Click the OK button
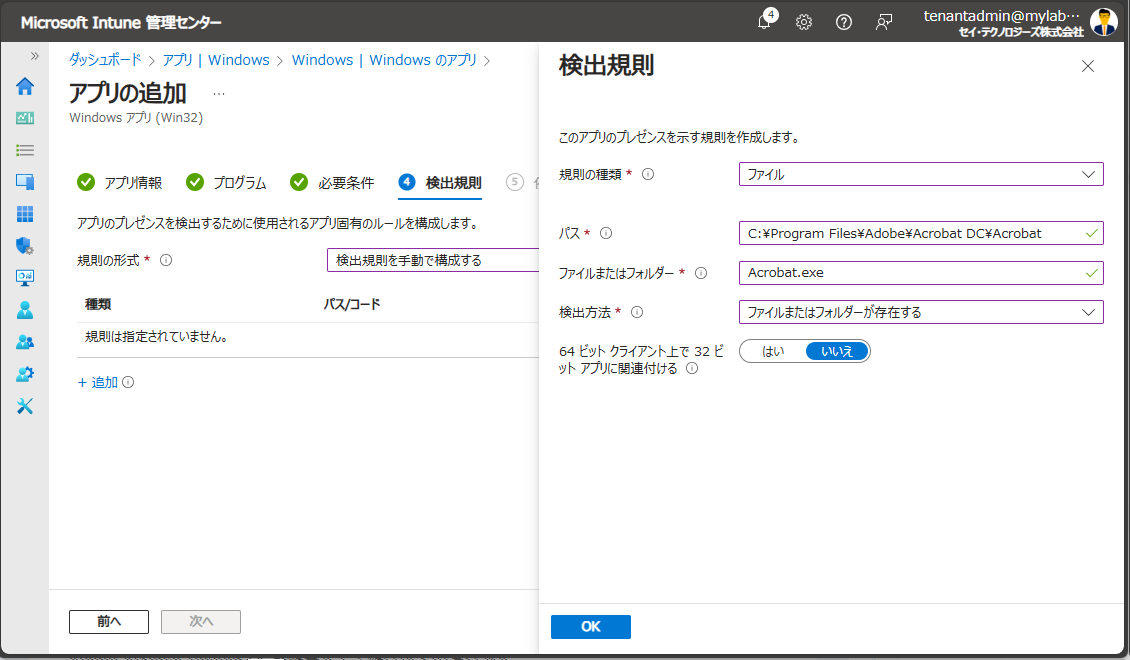1130x660 pixels. click(590, 627)
